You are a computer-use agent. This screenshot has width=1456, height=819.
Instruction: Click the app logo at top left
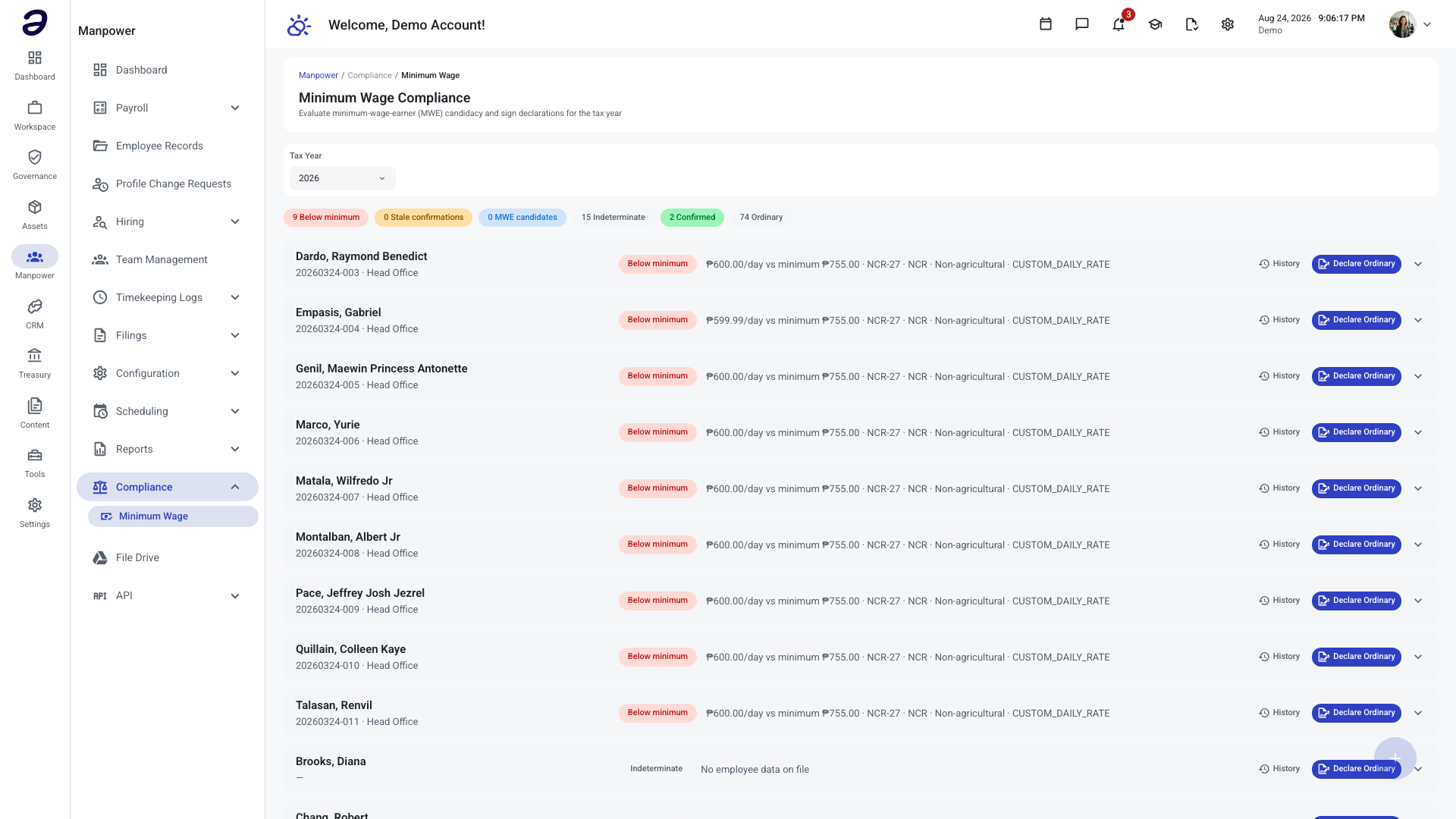tap(35, 23)
